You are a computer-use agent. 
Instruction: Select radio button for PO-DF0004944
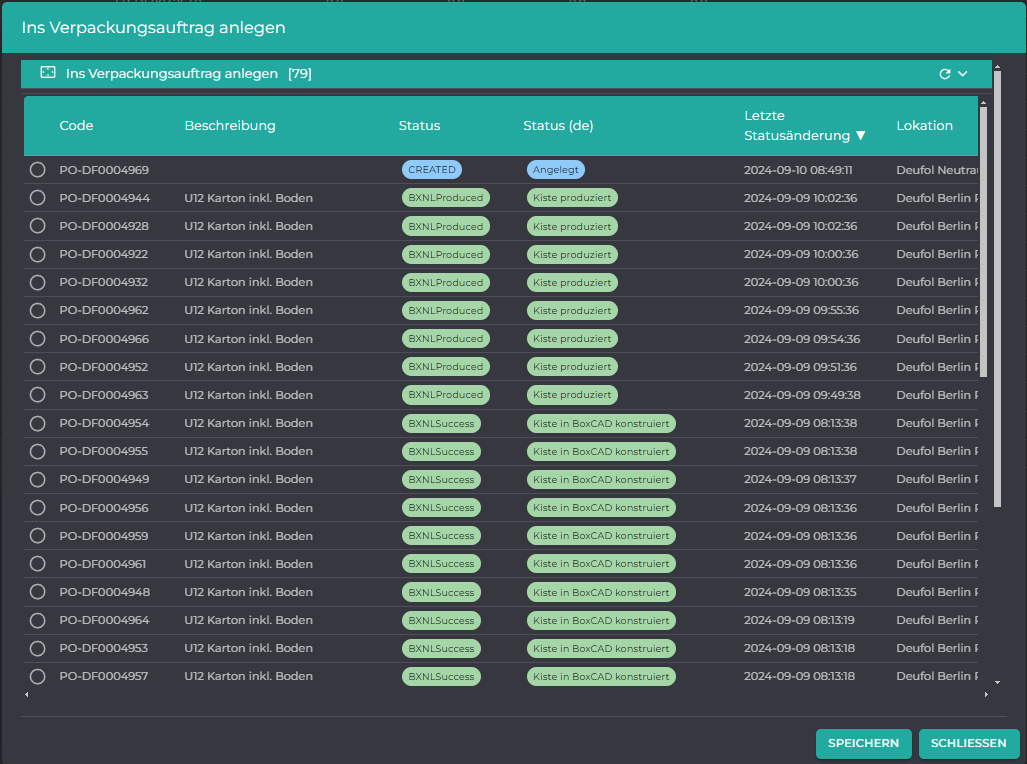pos(37,198)
